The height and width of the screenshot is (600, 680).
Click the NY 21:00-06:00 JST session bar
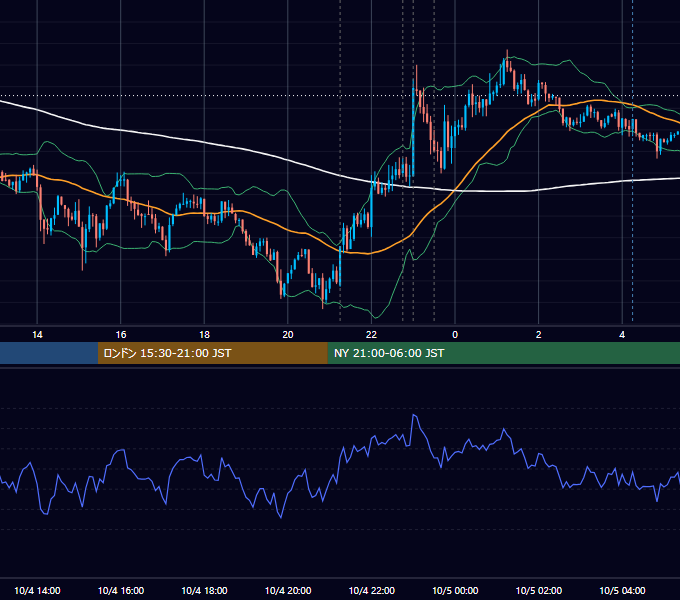click(503, 353)
